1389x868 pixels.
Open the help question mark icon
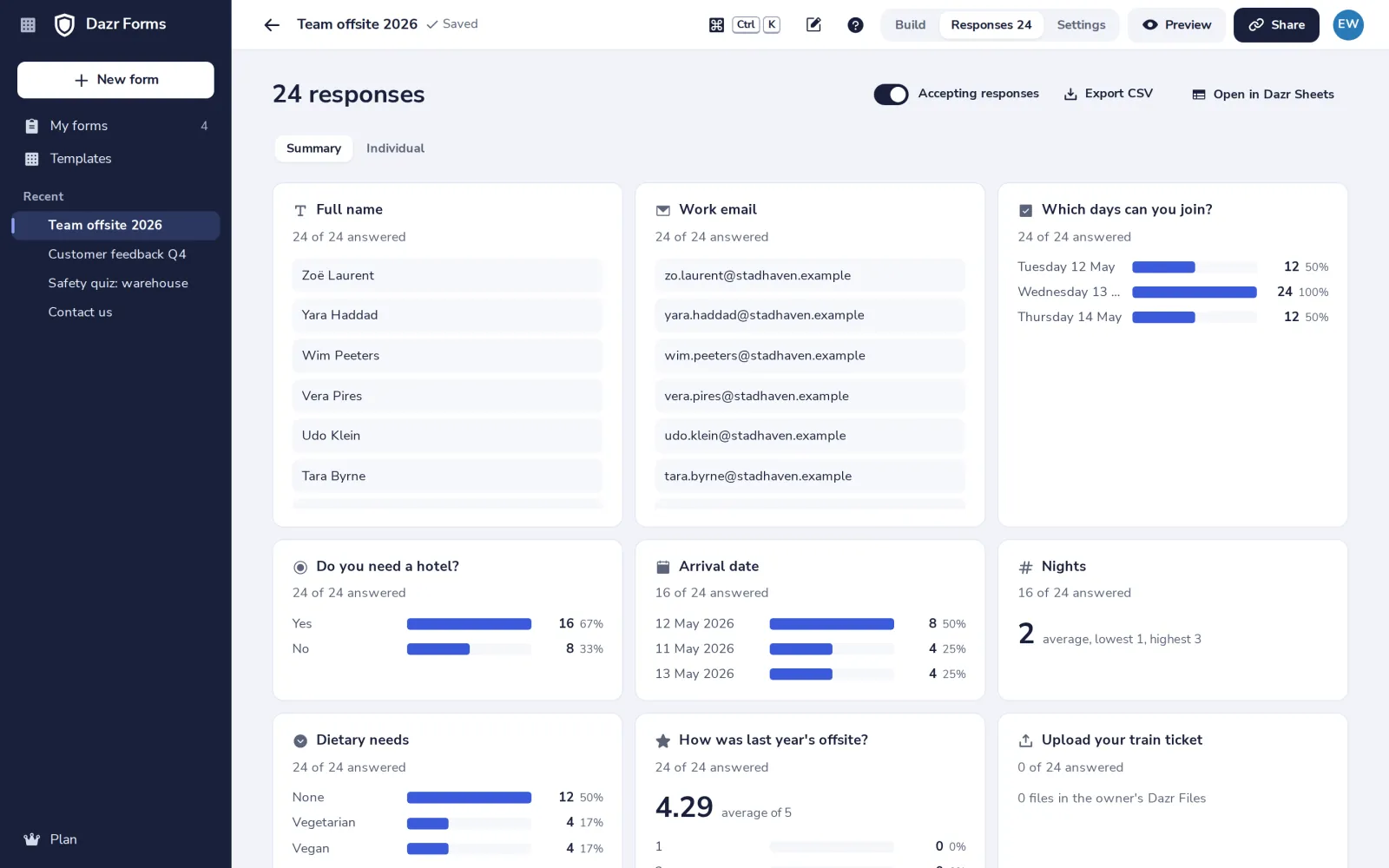click(x=855, y=25)
